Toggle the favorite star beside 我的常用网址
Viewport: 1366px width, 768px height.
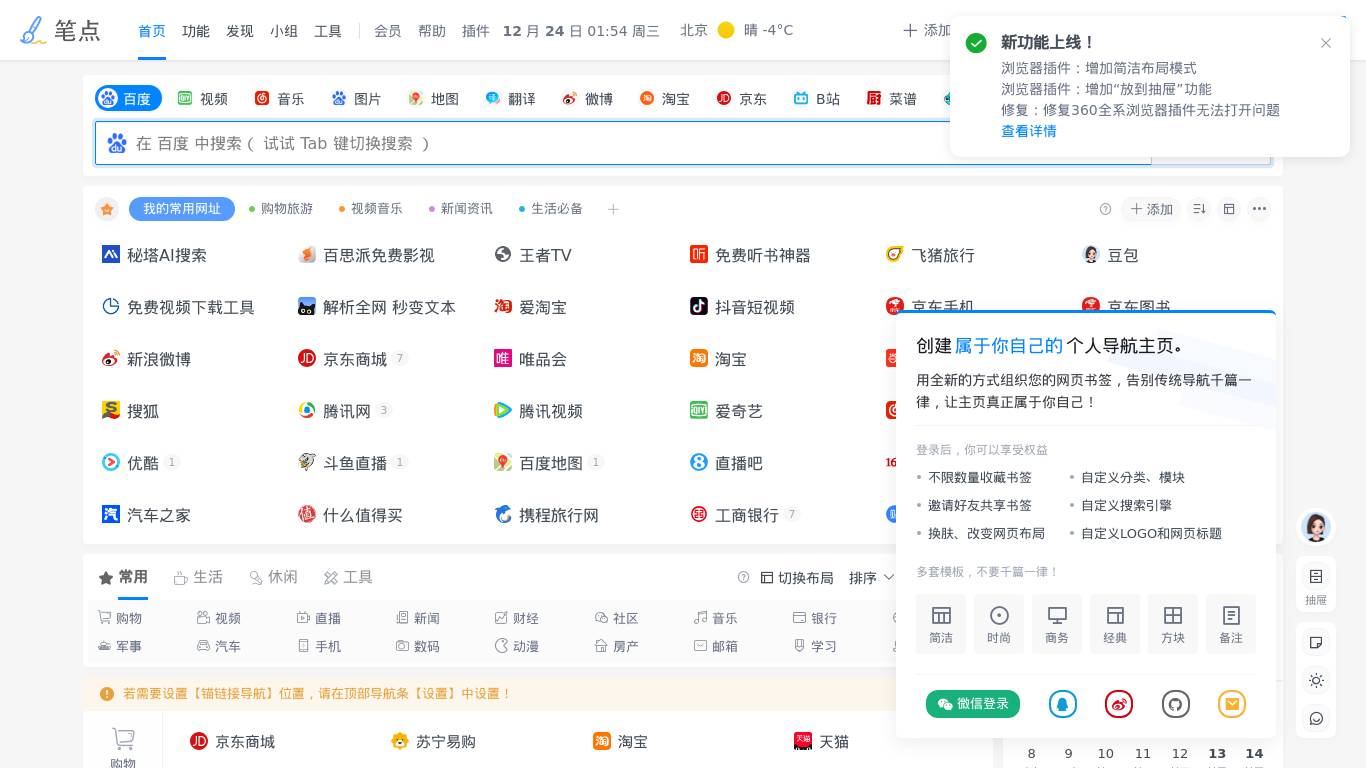coord(107,209)
